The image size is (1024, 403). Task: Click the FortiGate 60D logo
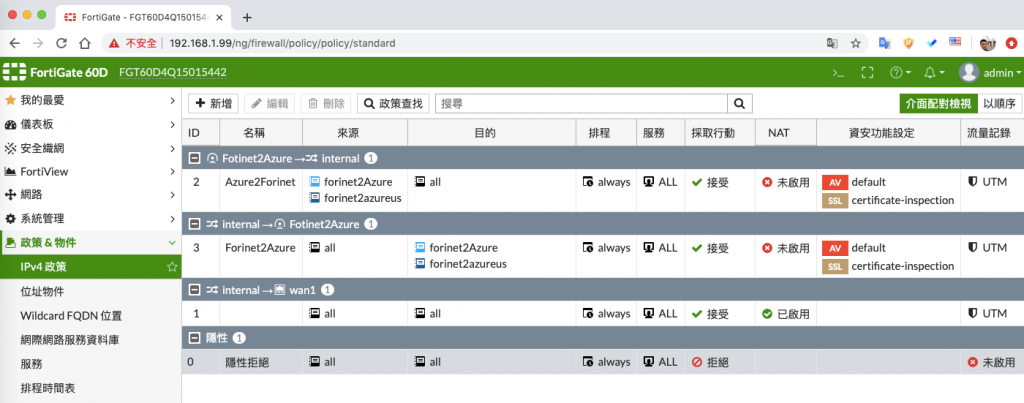tap(56, 72)
